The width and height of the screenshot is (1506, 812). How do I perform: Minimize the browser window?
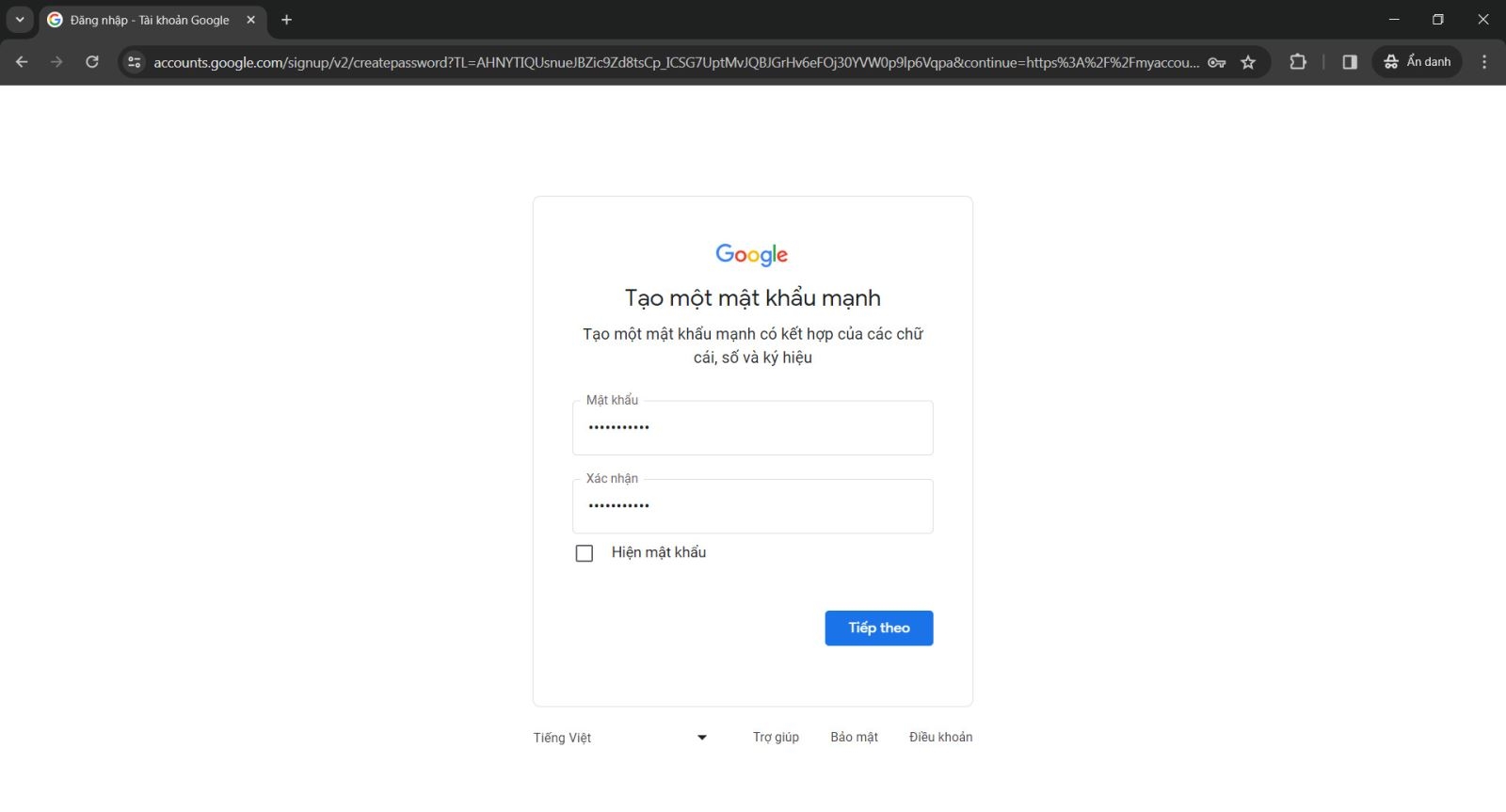coord(1394,20)
